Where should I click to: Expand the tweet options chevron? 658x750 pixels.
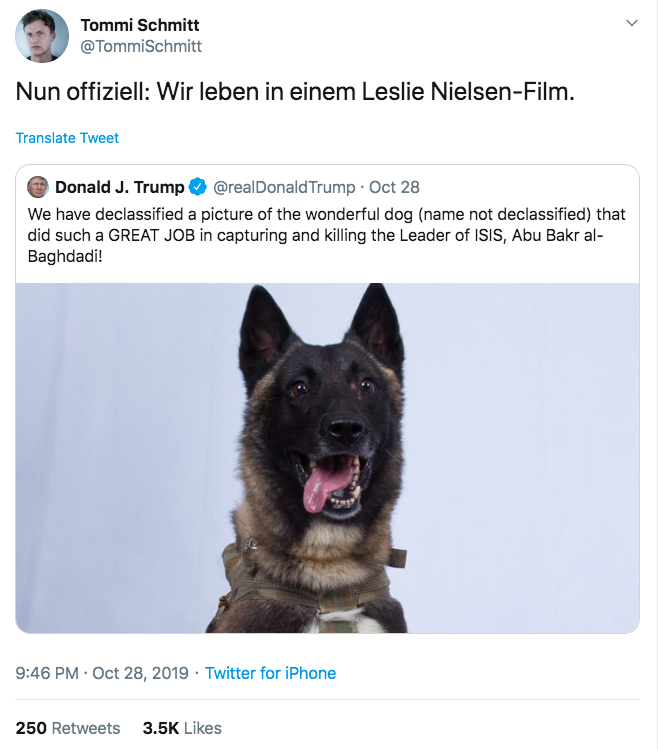pyautogui.click(x=632, y=23)
